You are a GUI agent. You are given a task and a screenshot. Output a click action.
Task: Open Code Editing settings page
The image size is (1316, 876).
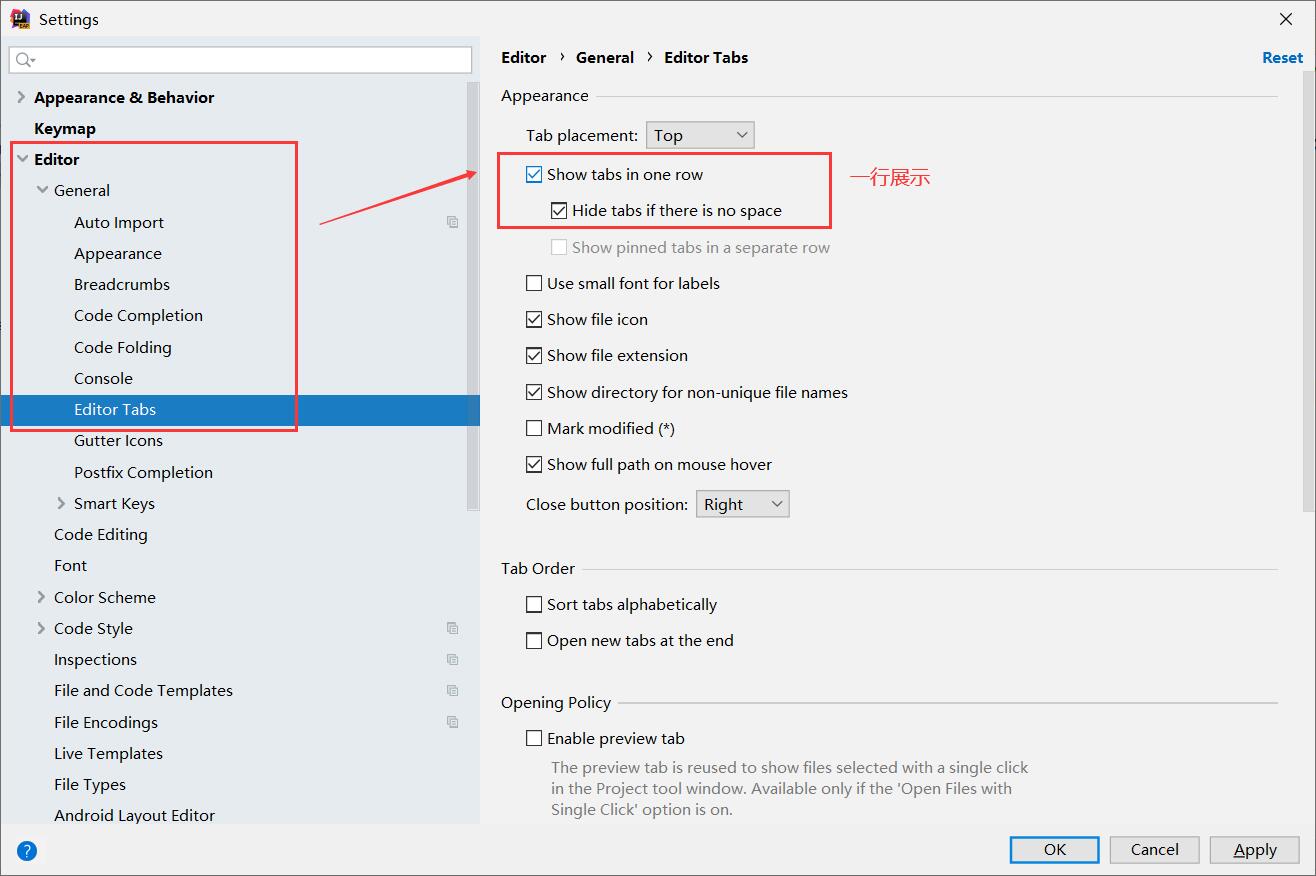click(101, 534)
